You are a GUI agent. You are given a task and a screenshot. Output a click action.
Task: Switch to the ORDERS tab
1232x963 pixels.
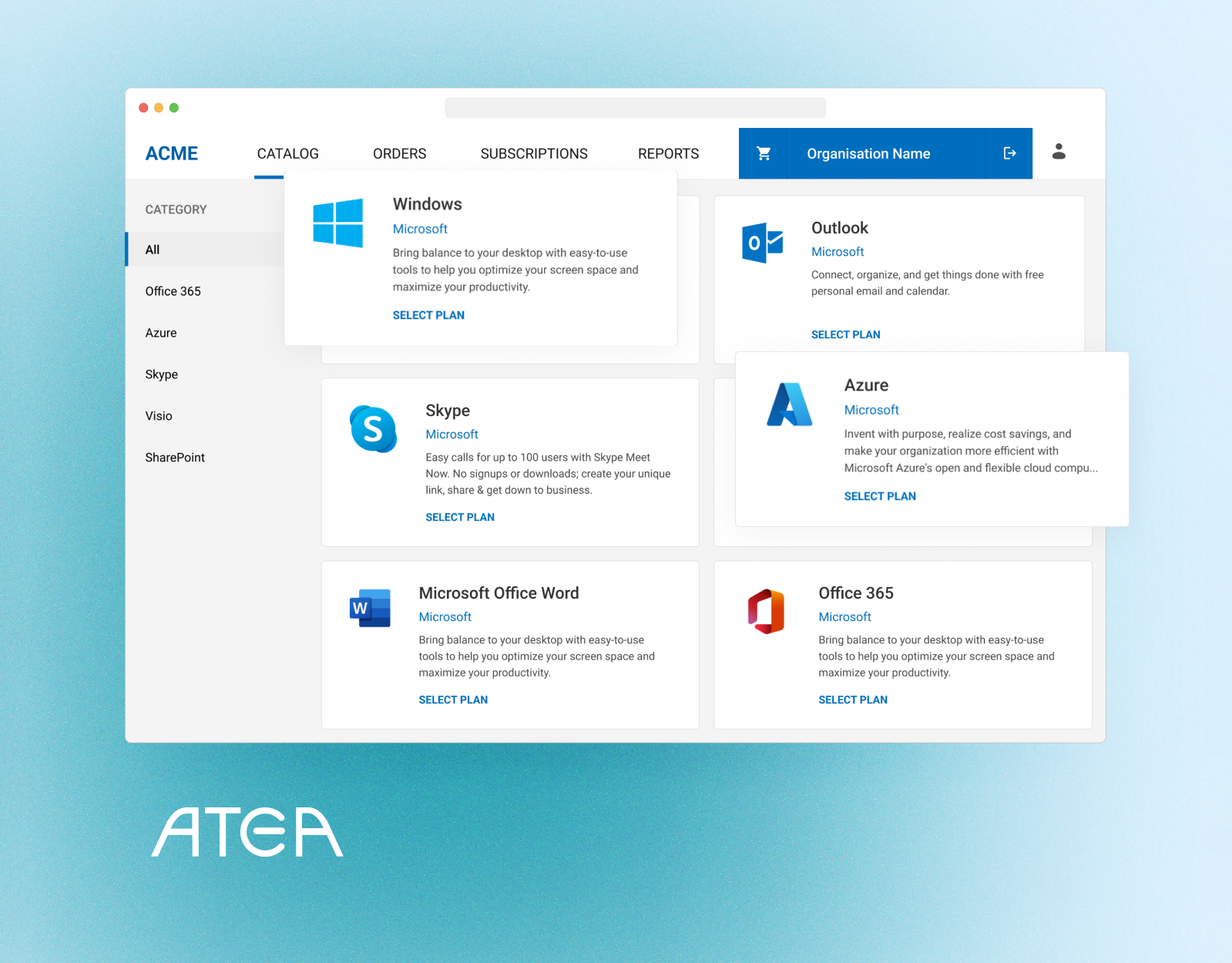coord(399,153)
